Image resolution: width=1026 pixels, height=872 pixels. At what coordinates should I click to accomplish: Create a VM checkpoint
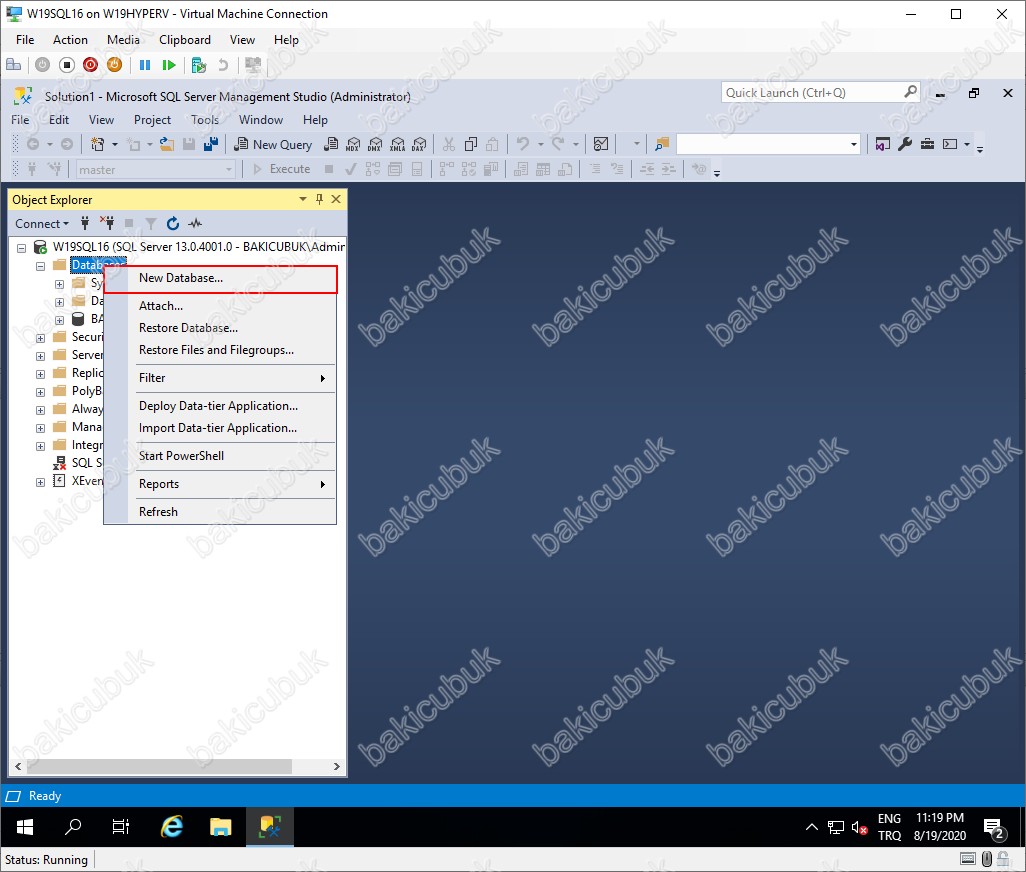[x=199, y=65]
